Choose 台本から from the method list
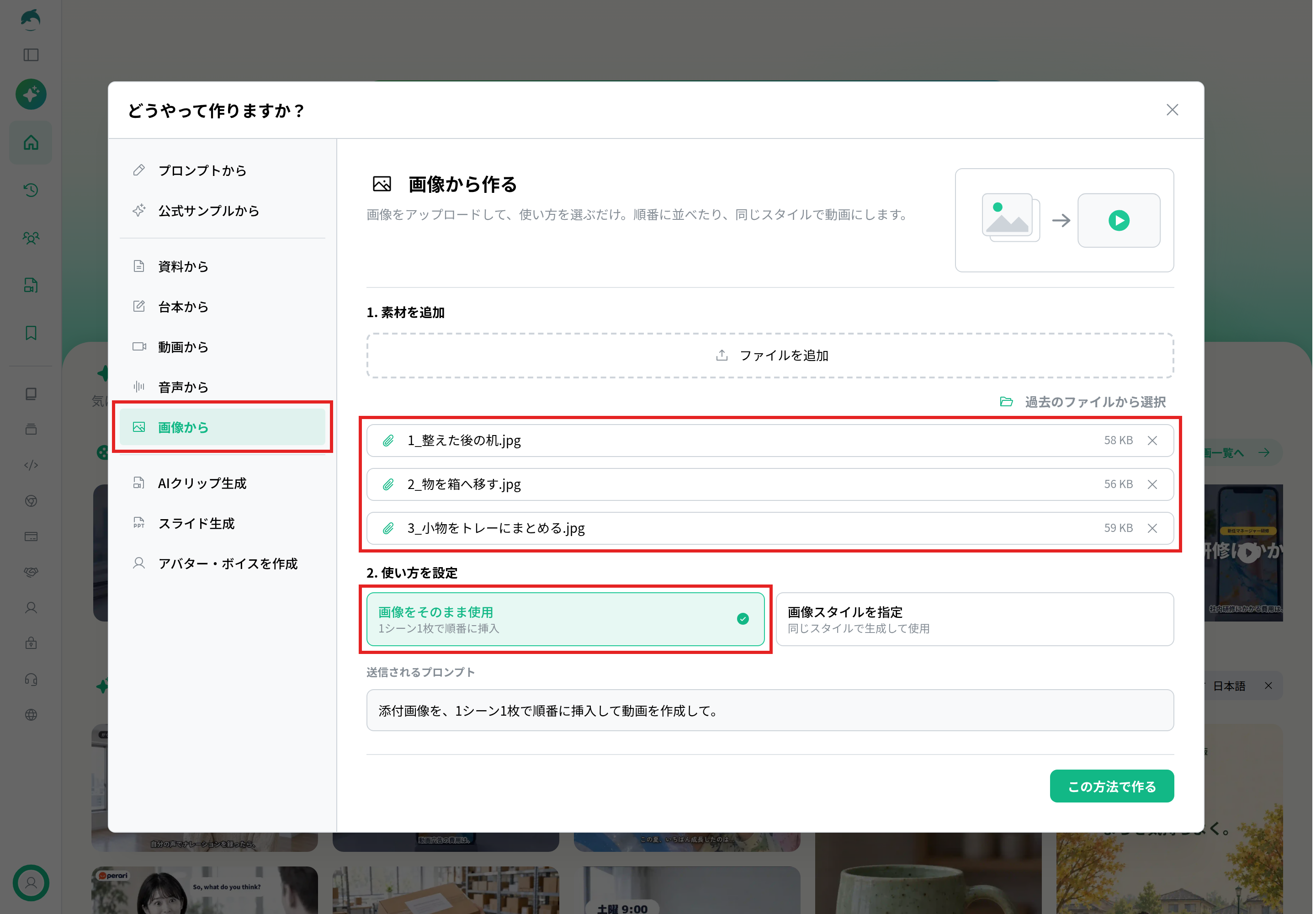 [222, 306]
